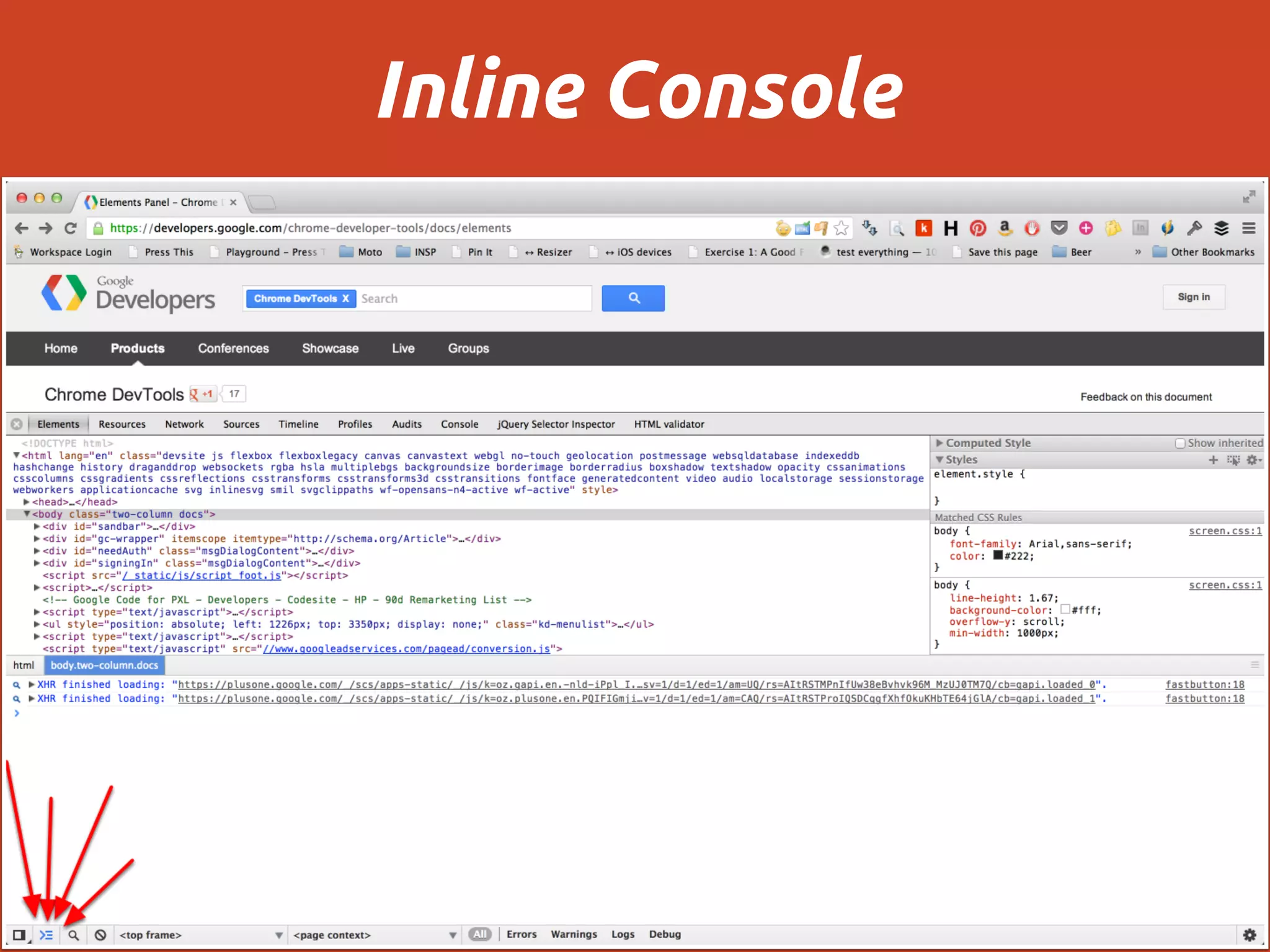This screenshot has height=952, width=1270.
Task: Expand the div id sandbar node
Action: coord(37,526)
